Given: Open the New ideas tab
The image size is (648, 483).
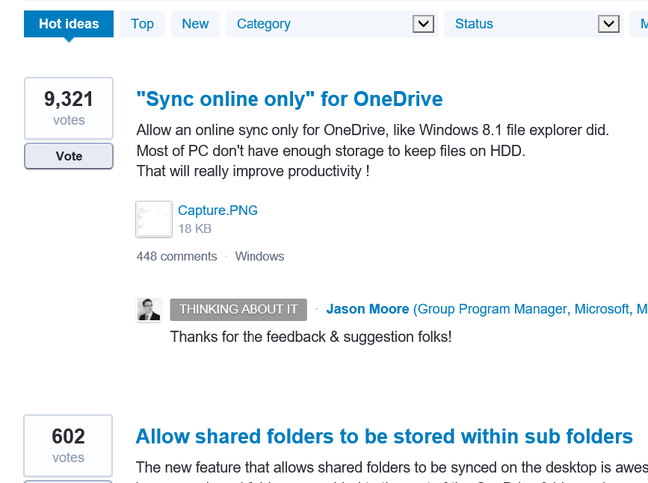Looking at the screenshot, I should [x=195, y=24].
